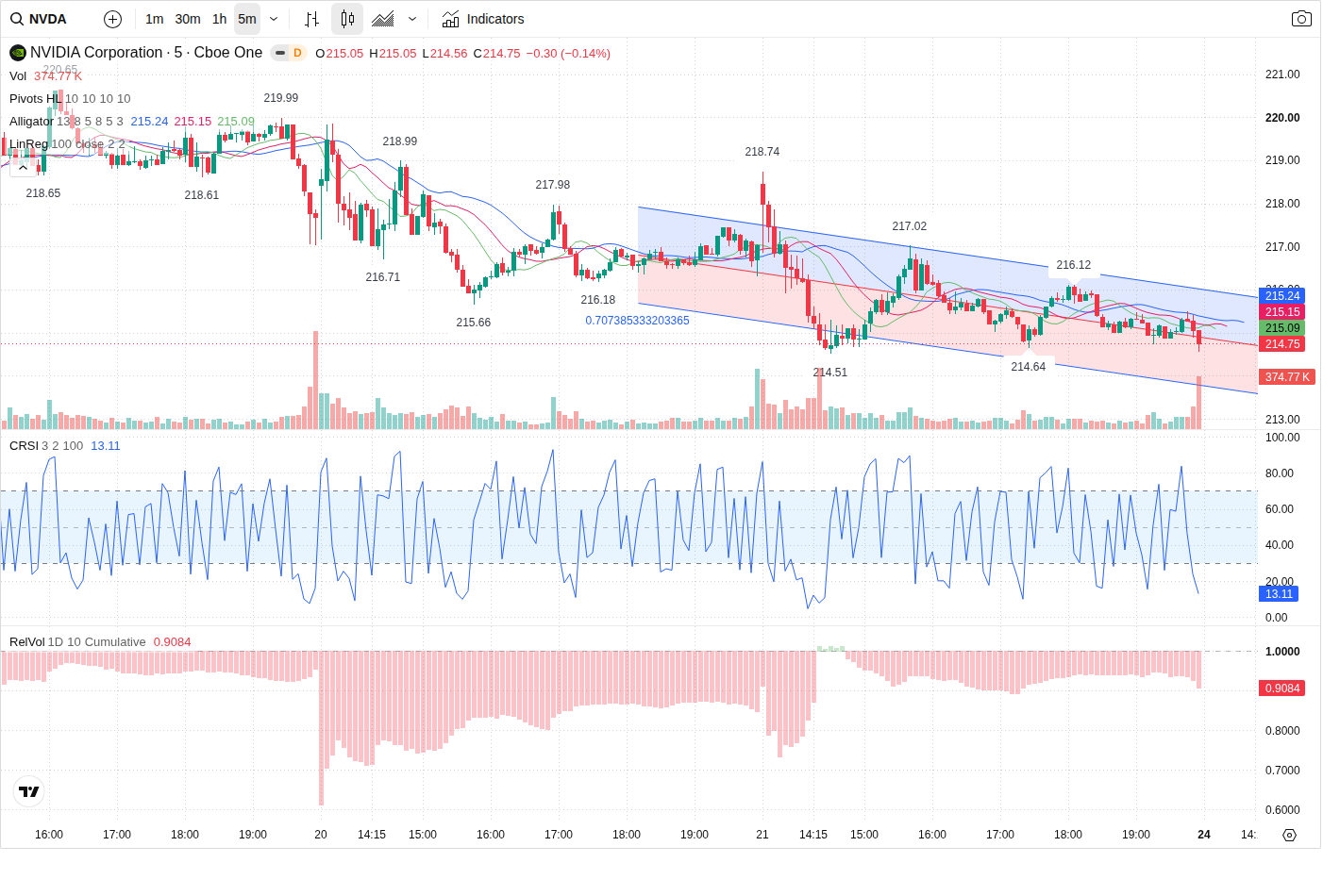Collapse the indicator legend chevron
Viewport: 1340px width, 896px height.
click(23, 167)
